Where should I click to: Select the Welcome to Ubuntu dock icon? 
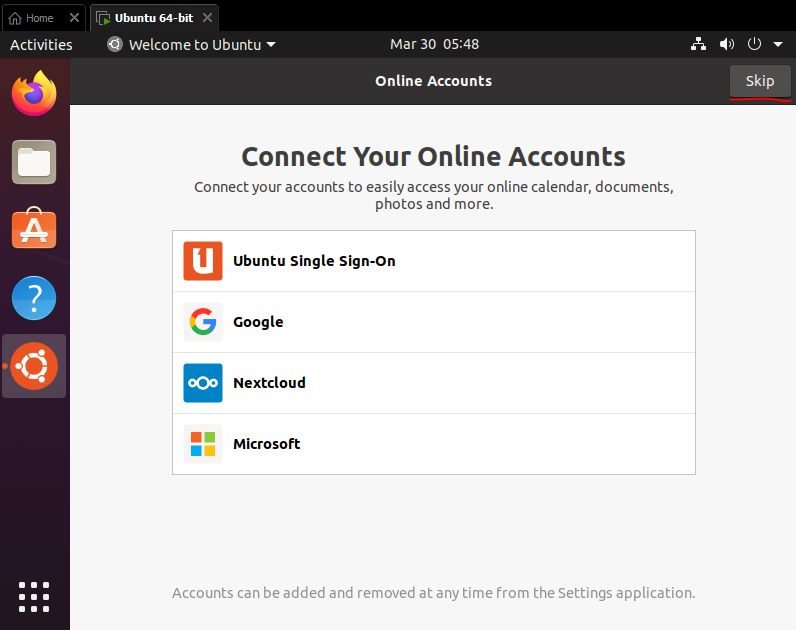tap(34, 366)
